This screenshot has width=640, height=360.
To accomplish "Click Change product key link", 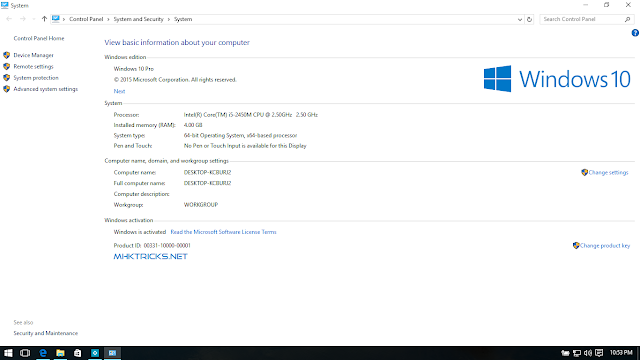I will pos(605,245).
